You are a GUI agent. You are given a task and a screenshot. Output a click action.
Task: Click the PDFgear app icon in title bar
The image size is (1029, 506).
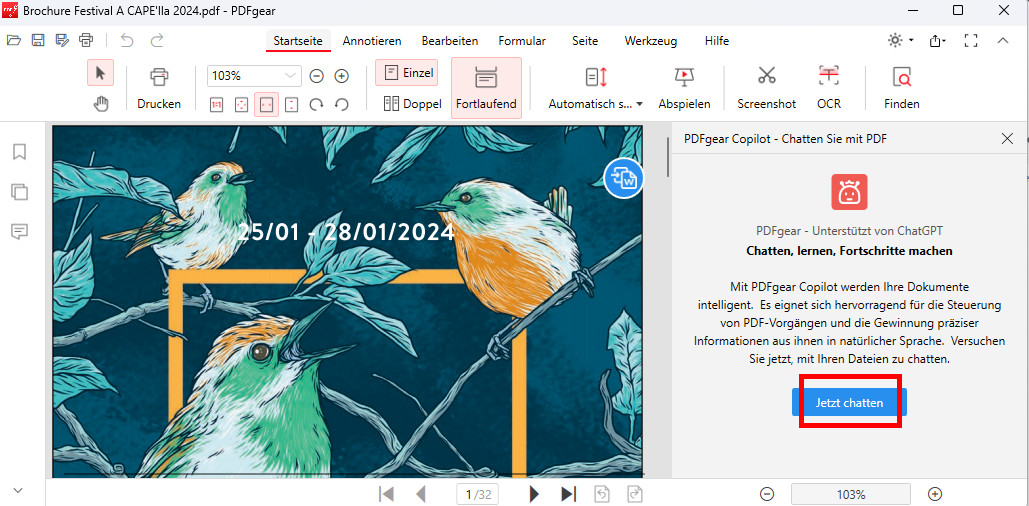10,10
